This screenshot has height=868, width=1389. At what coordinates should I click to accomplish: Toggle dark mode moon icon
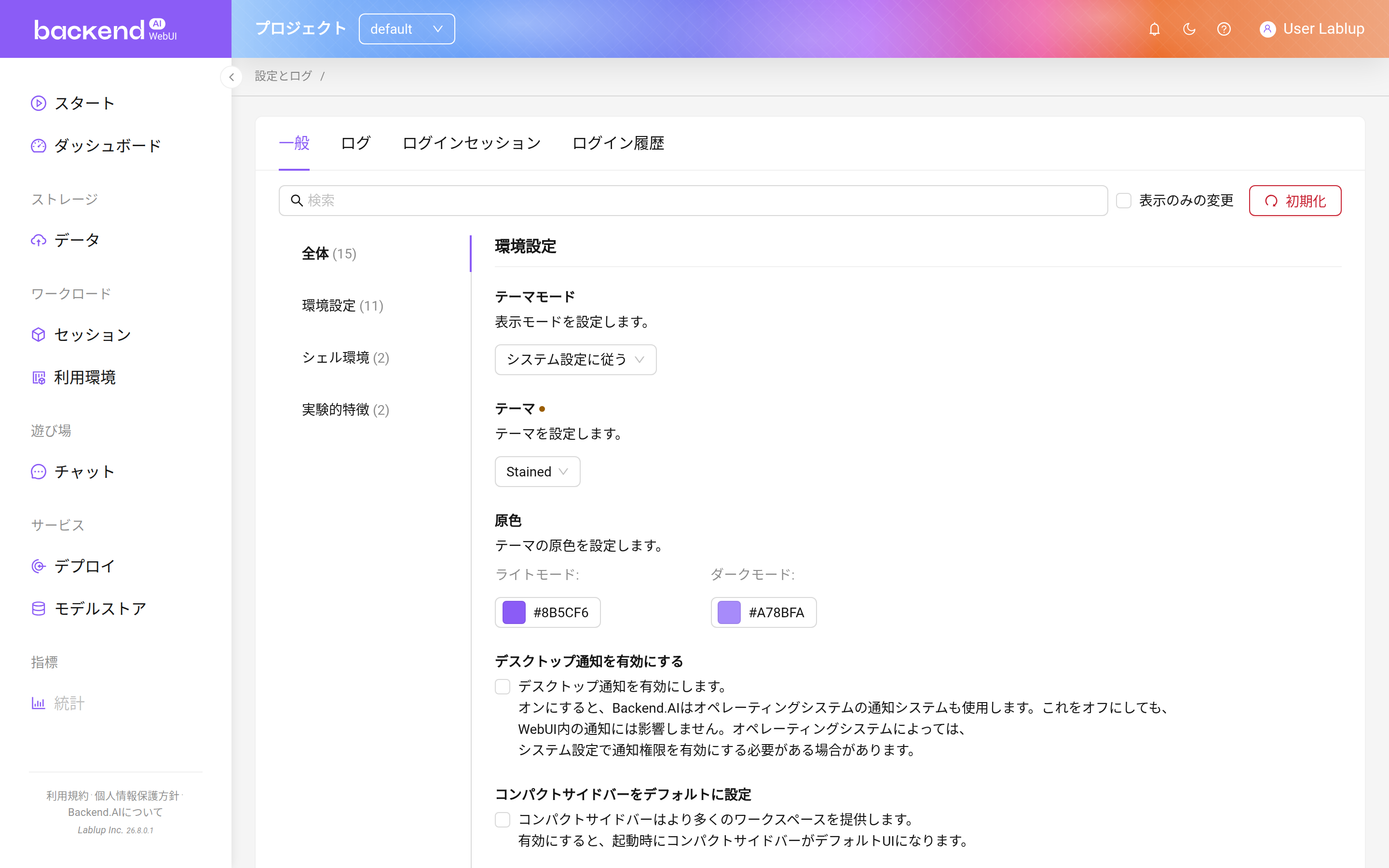pos(1189,29)
